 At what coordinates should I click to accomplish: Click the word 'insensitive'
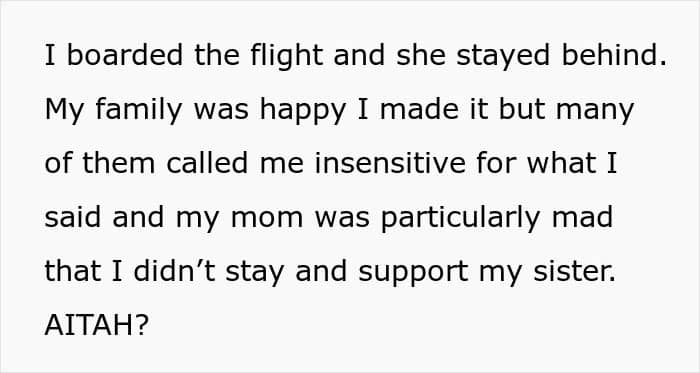(390, 163)
